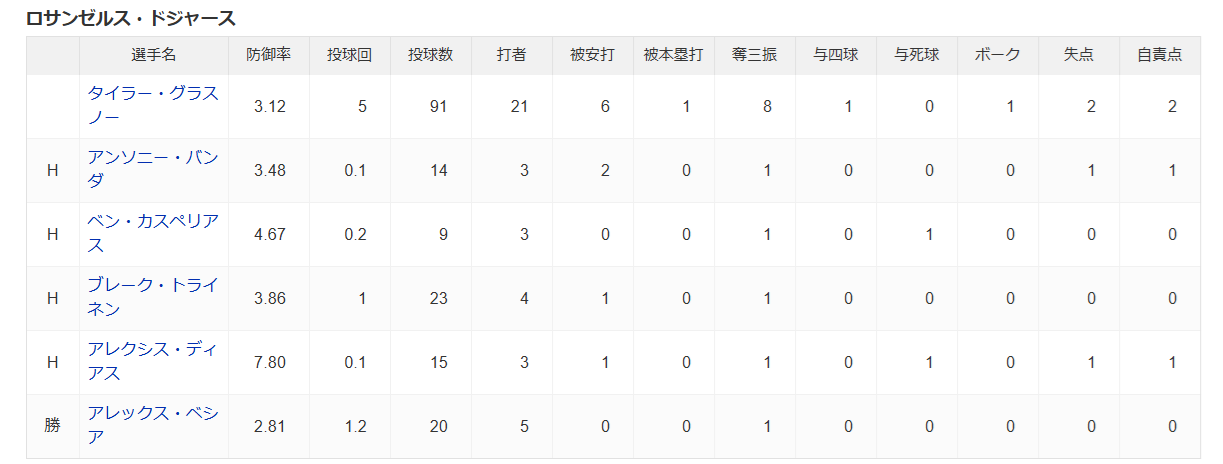Viewport: 1223px width, 464px height.
Task: Click the 被安打 column header
Action: click(593, 56)
